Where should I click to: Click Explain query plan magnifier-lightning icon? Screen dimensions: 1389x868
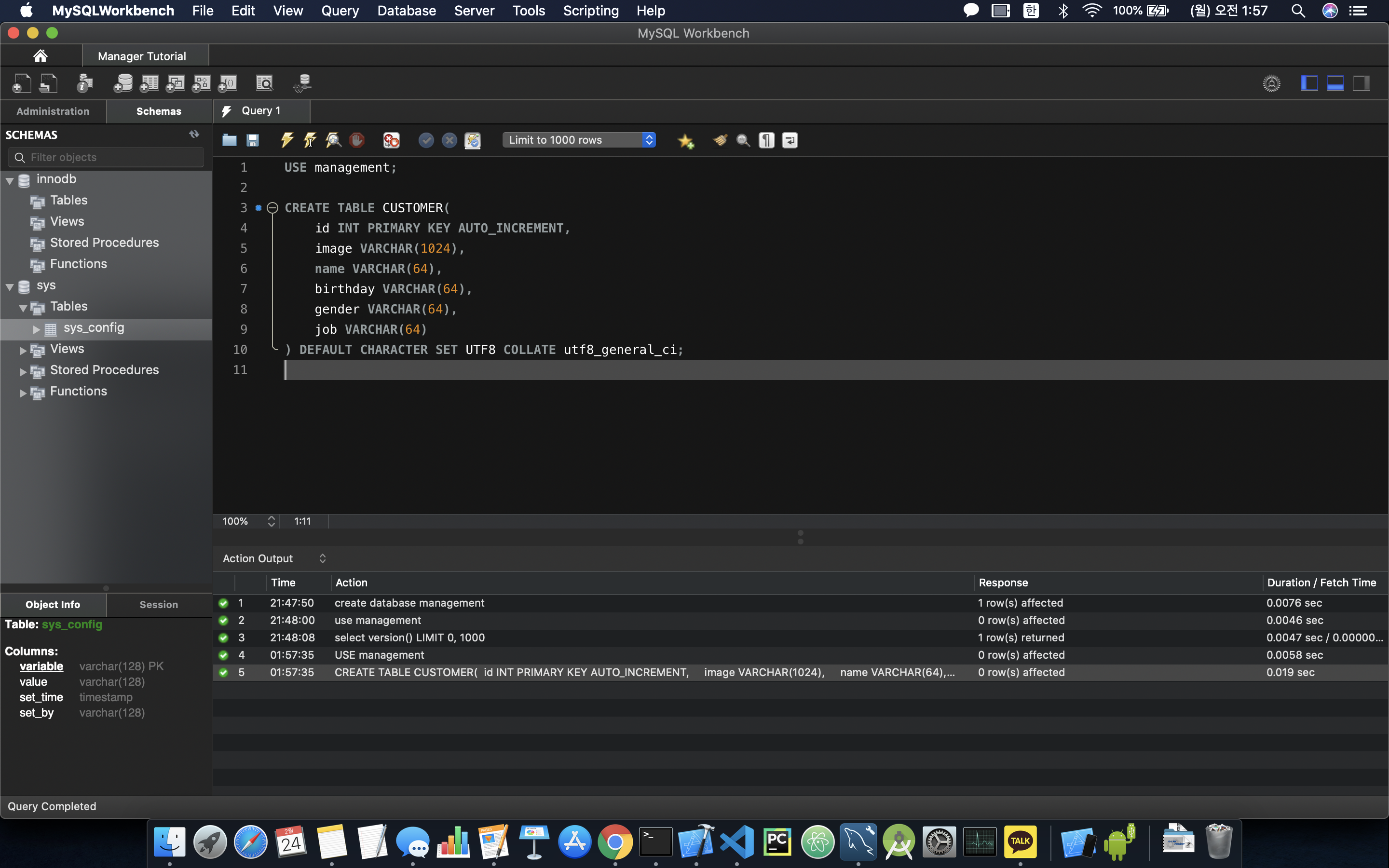(x=333, y=140)
